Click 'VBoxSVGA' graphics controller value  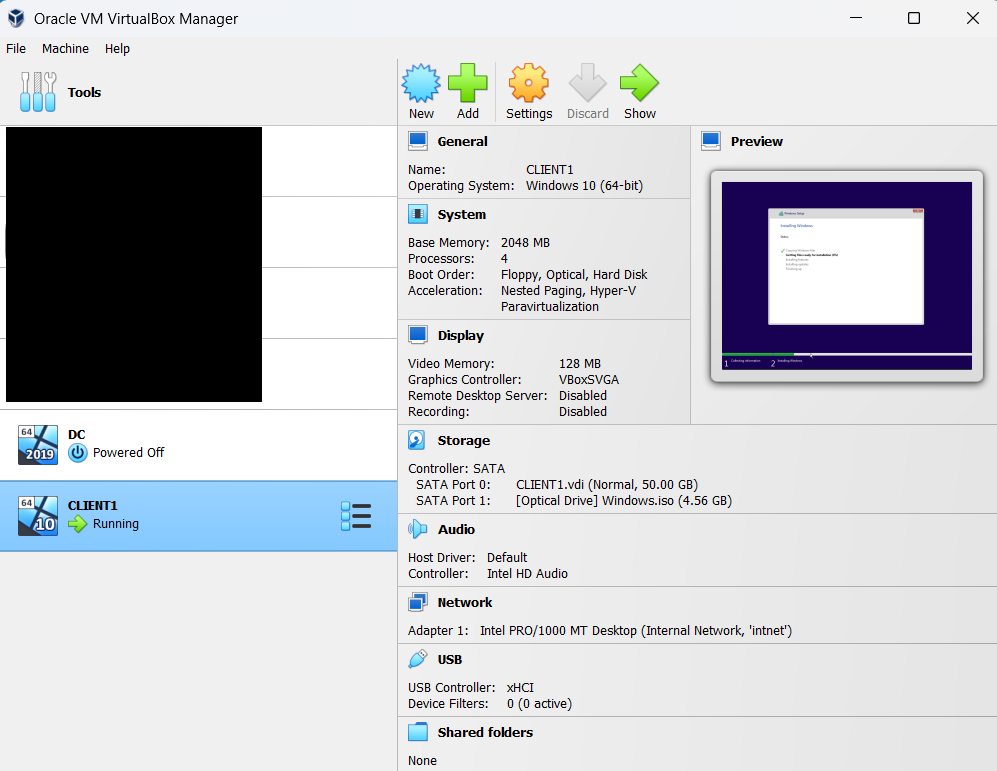(589, 379)
